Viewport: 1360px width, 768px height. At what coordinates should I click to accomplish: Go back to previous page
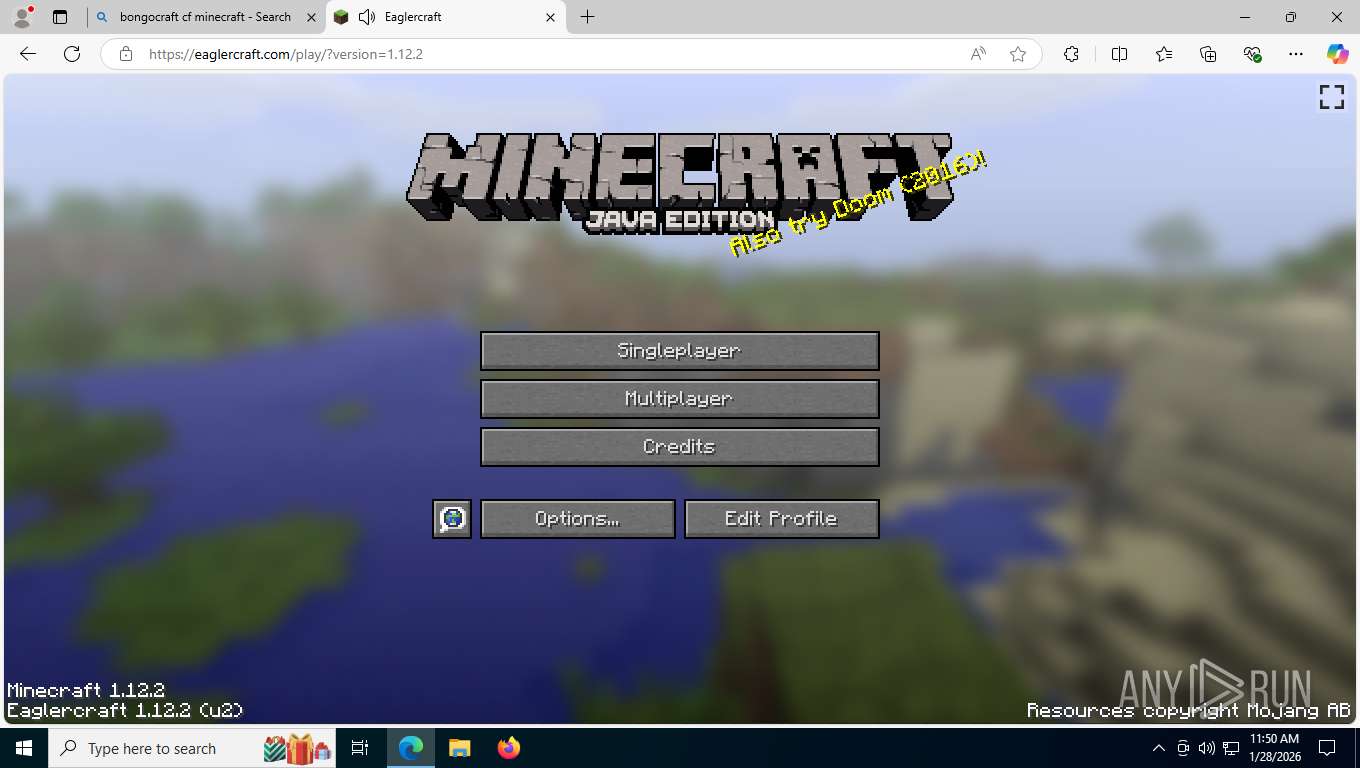28,54
